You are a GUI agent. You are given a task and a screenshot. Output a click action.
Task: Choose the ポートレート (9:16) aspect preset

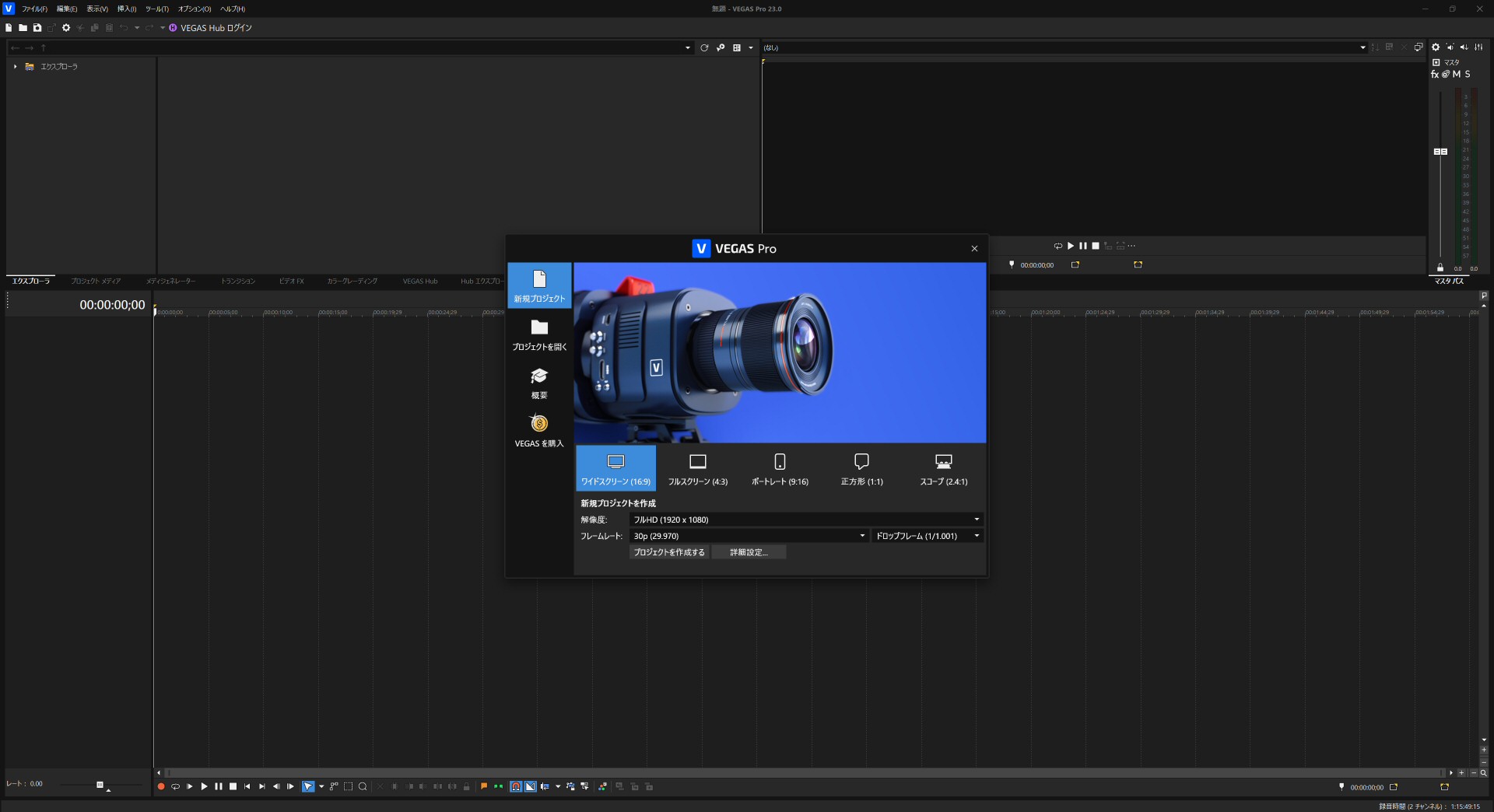tap(780, 469)
